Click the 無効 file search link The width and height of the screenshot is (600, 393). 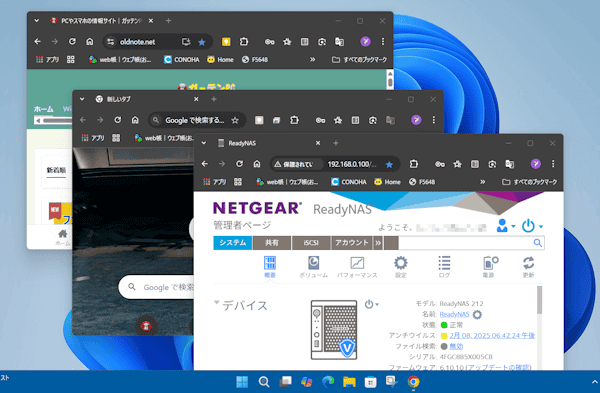coord(456,346)
